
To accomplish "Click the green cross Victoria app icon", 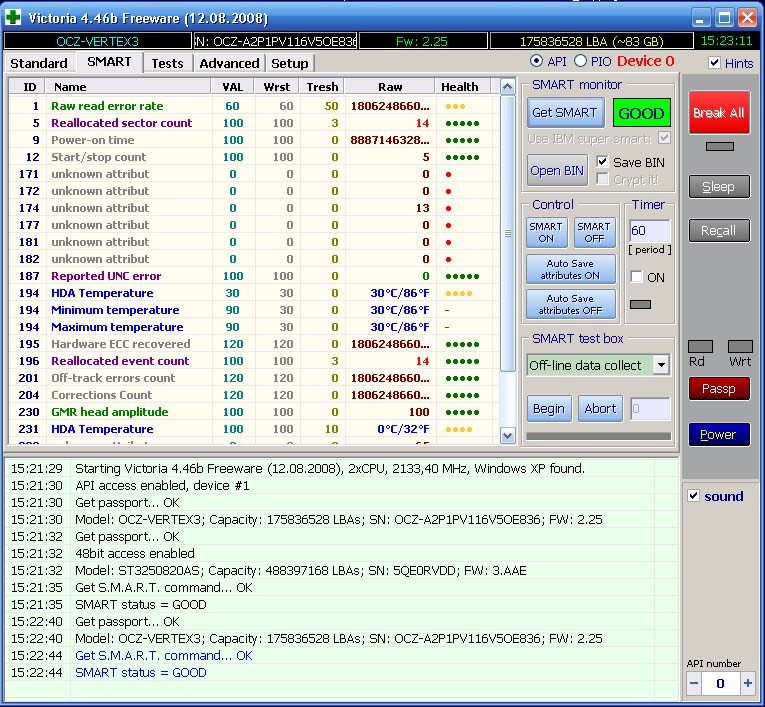I will pyautogui.click(x=13, y=18).
